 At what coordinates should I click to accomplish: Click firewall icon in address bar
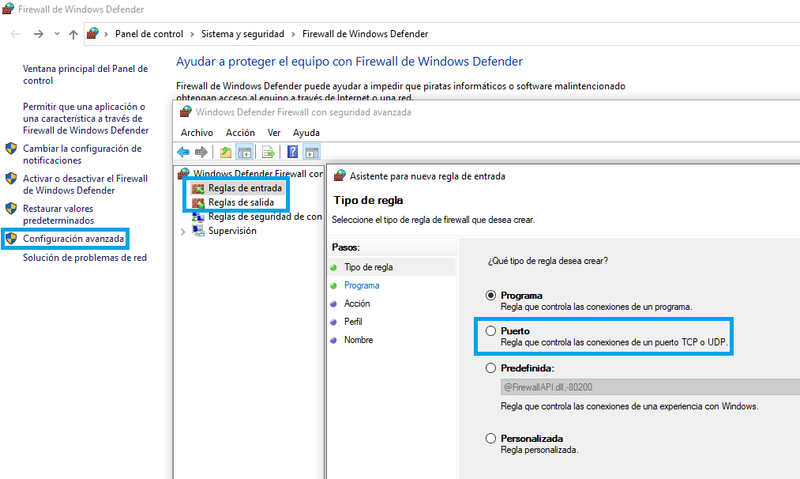[92, 34]
